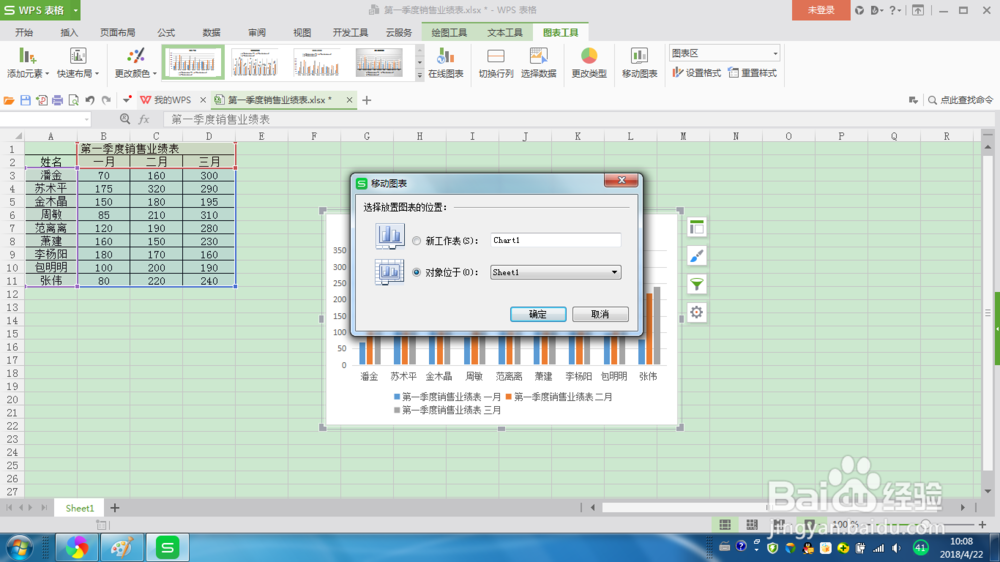Switch to 我的WPS document tab

[x=172, y=100]
